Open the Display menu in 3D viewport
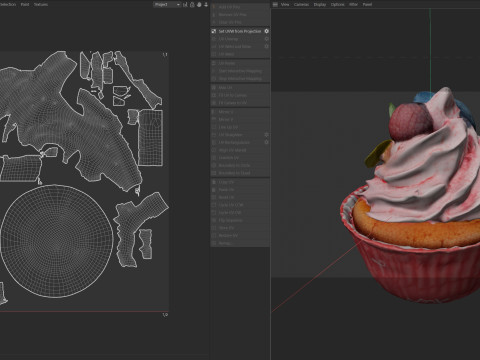 click(x=320, y=4)
